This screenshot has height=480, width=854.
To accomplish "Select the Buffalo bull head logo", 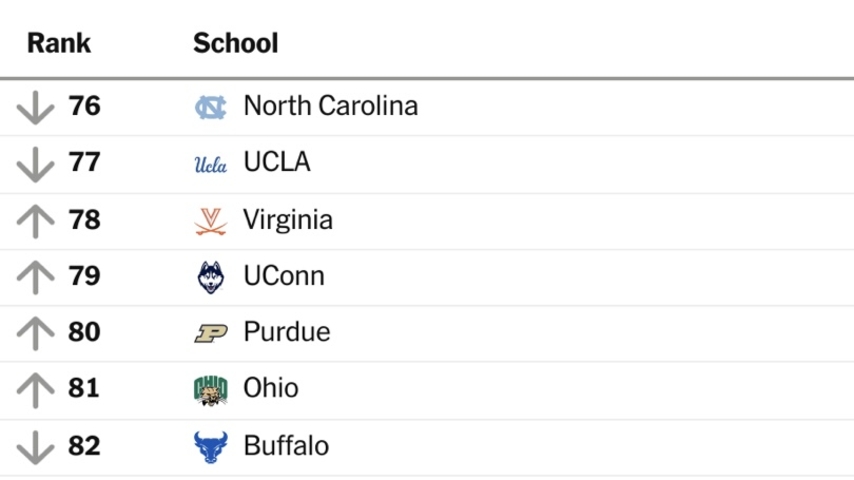I will (211, 447).
